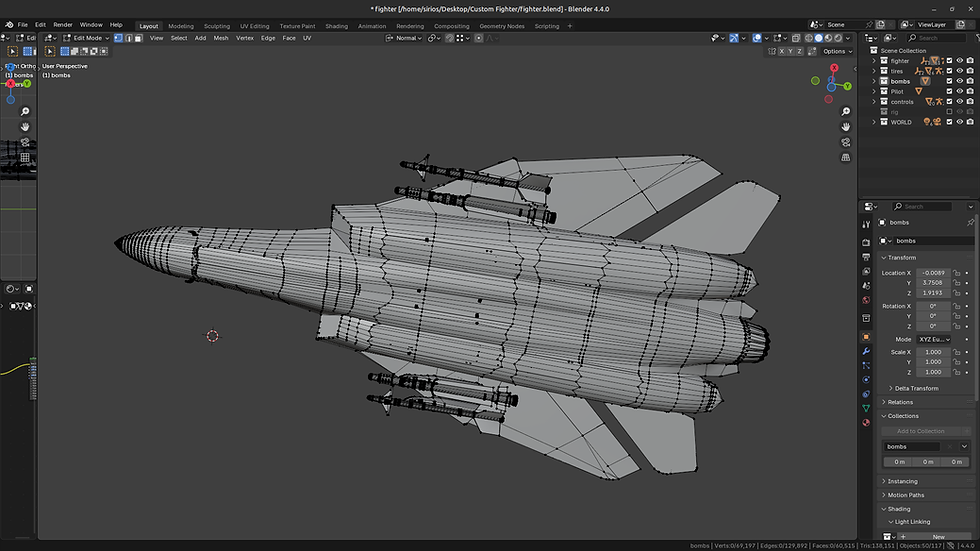Hide the tires collection in viewport

click(x=960, y=71)
